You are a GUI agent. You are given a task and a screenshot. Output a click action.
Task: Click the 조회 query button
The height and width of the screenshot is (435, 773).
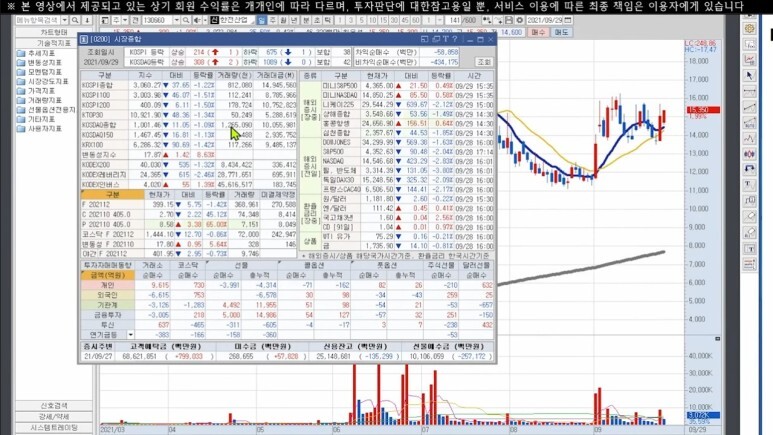coord(484,62)
